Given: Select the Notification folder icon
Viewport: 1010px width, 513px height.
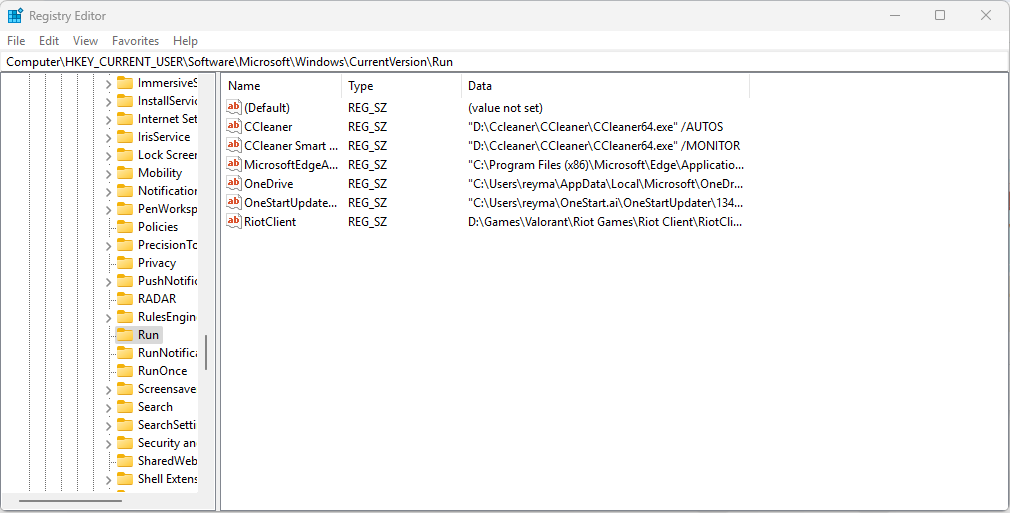Looking at the screenshot, I should click(125, 191).
